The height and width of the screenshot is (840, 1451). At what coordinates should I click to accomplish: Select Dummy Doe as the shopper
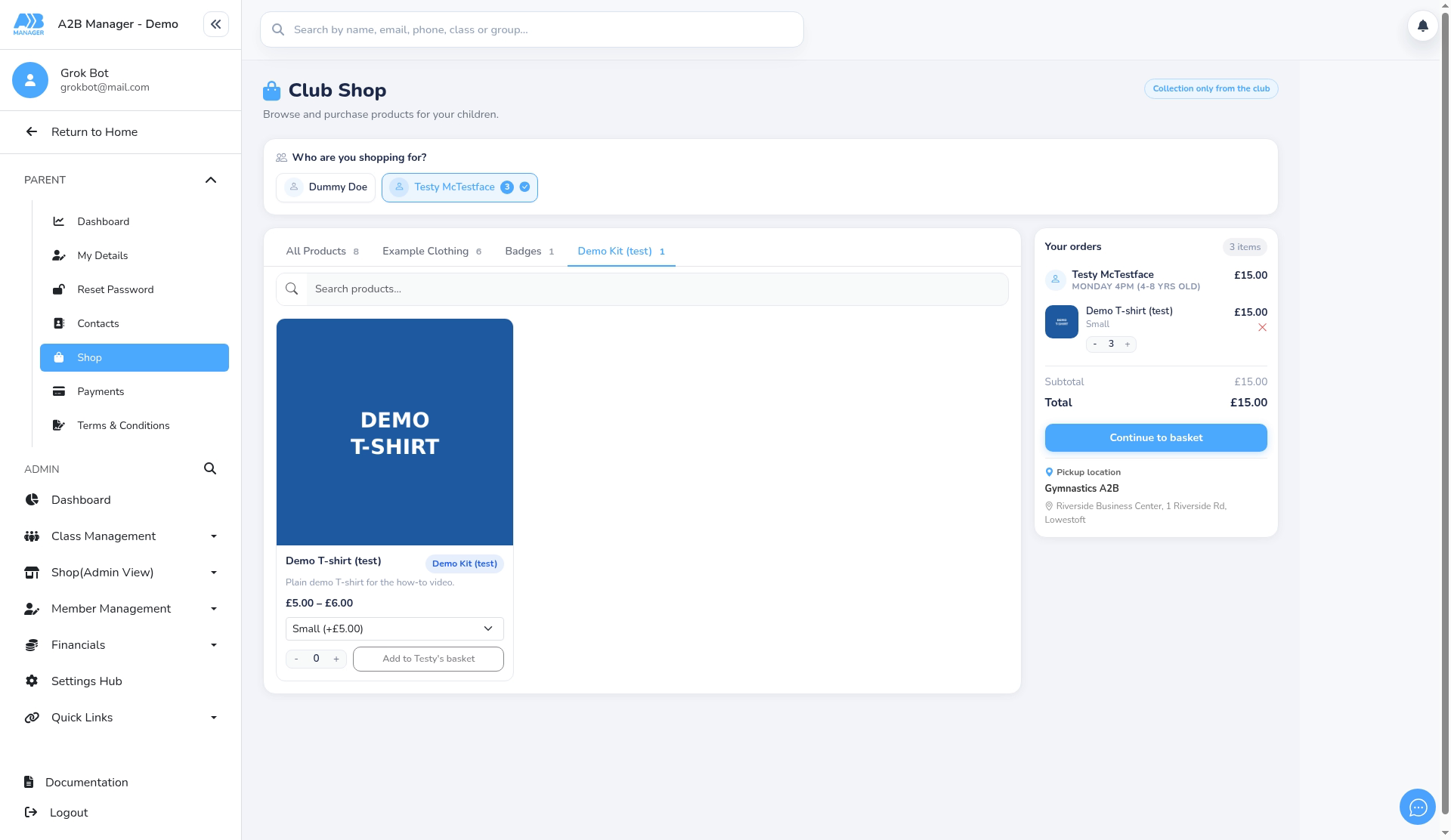click(326, 187)
